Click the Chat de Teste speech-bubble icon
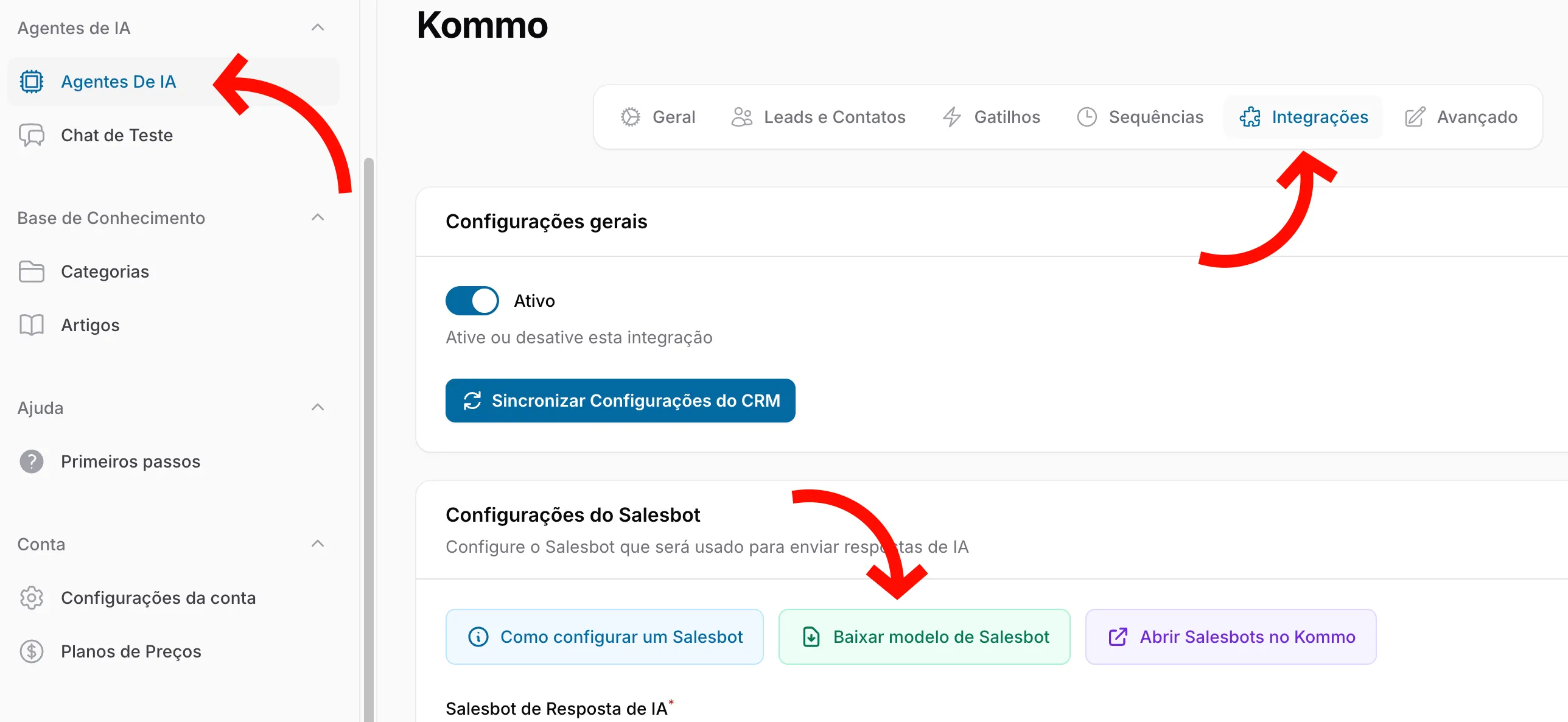This screenshot has width=1568, height=722. click(x=32, y=135)
